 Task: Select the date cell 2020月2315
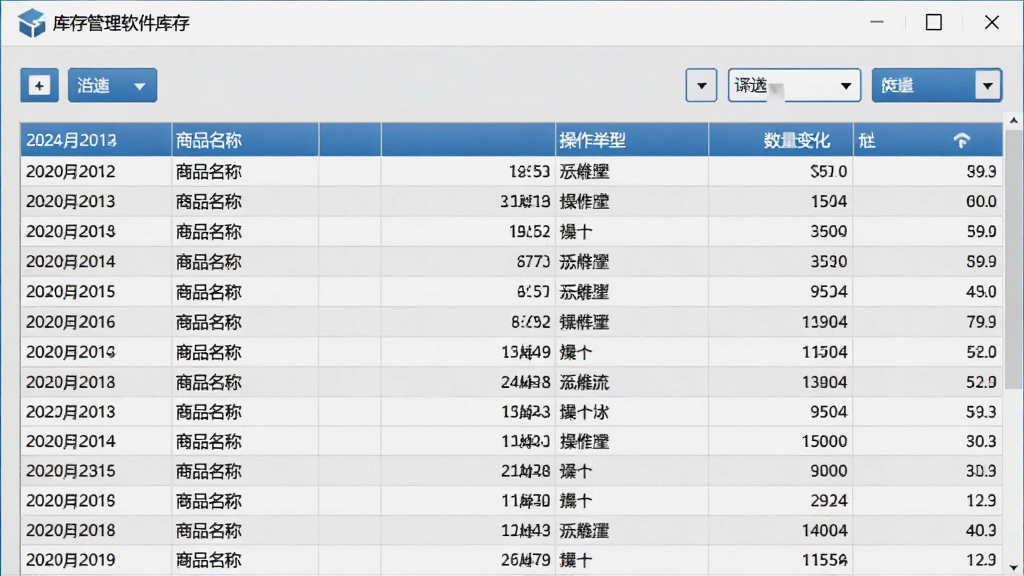pyautogui.click(x=71, y=471)
